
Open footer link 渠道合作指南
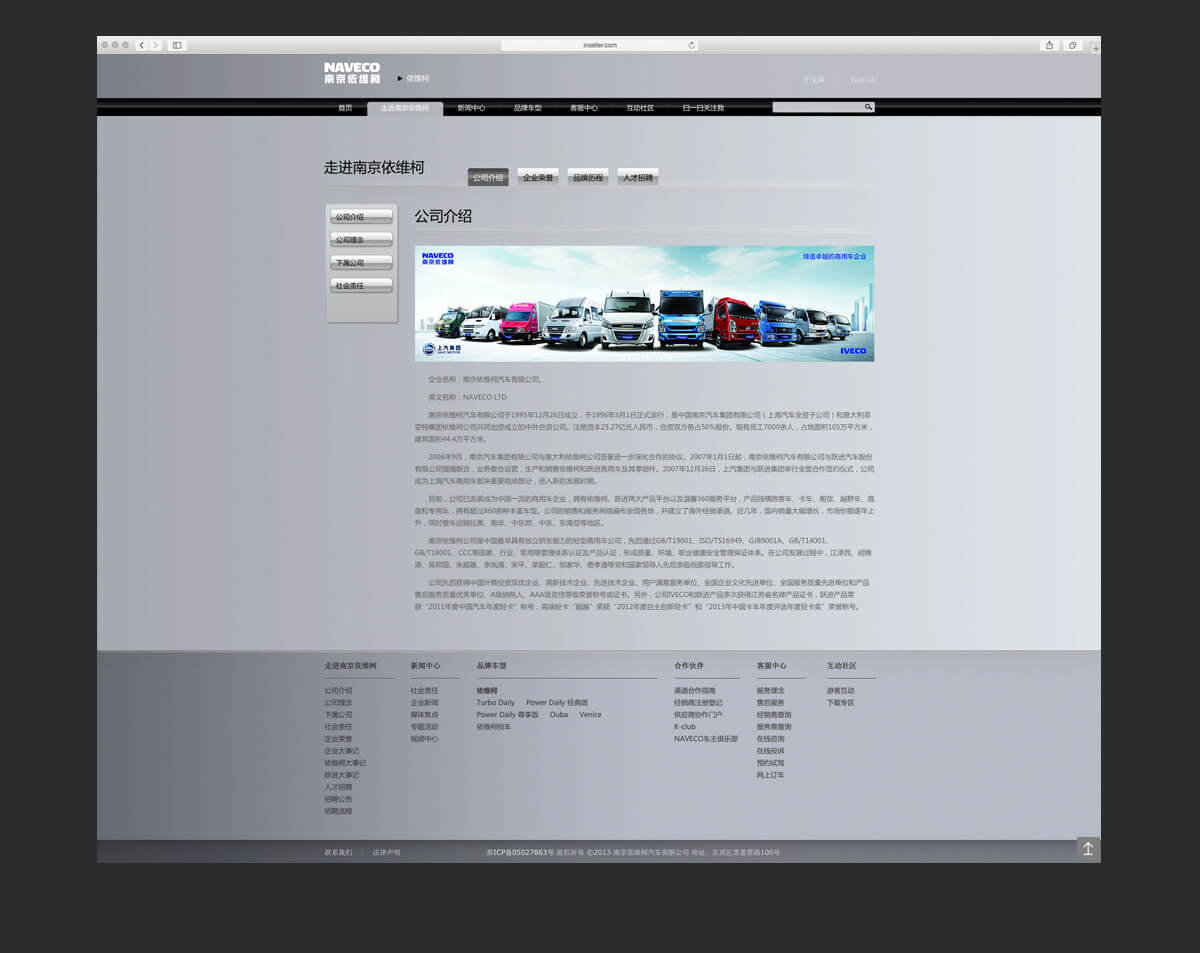point(695,691)
